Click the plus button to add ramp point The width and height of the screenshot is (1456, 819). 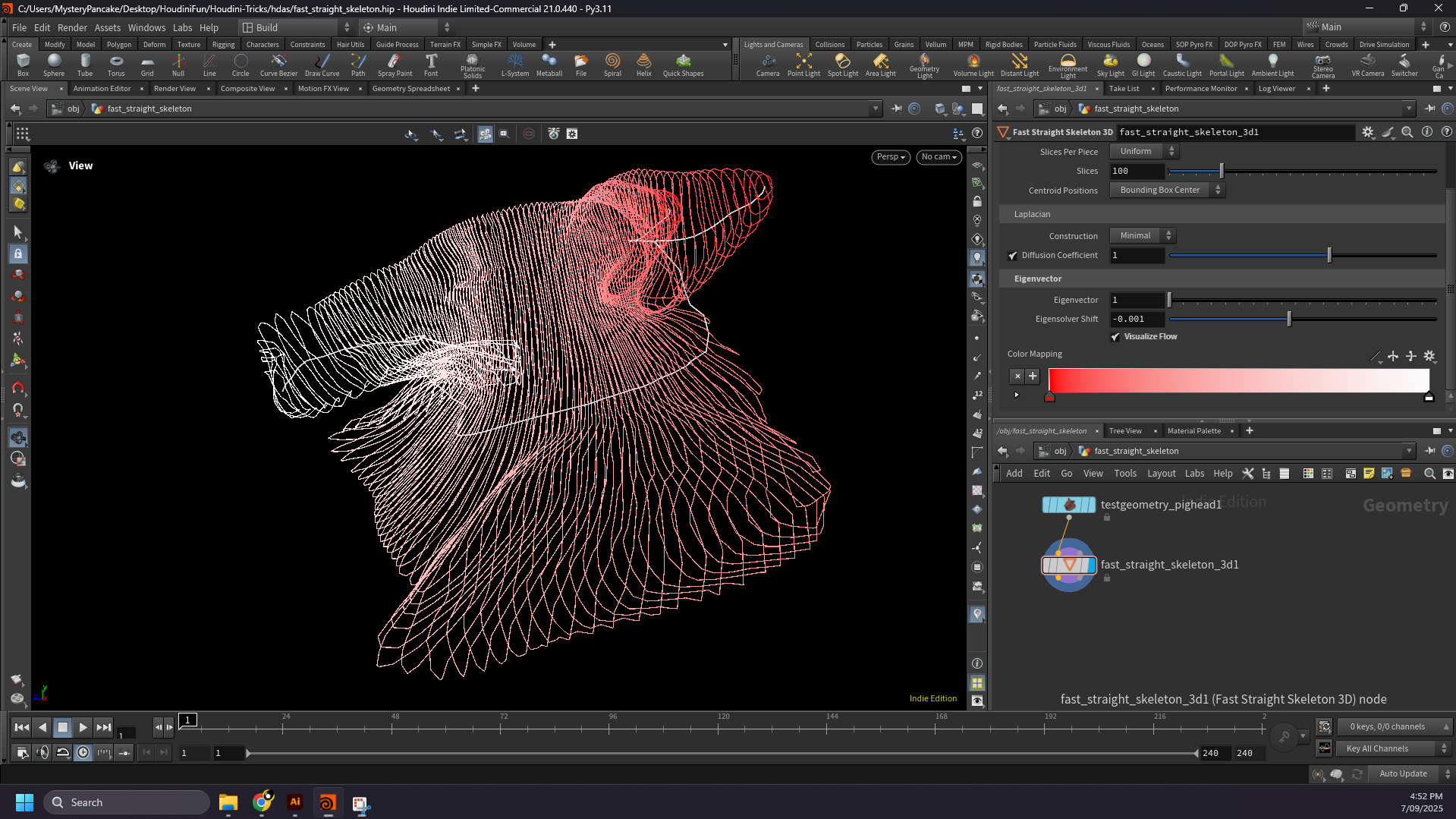(x=1032, y=376)
